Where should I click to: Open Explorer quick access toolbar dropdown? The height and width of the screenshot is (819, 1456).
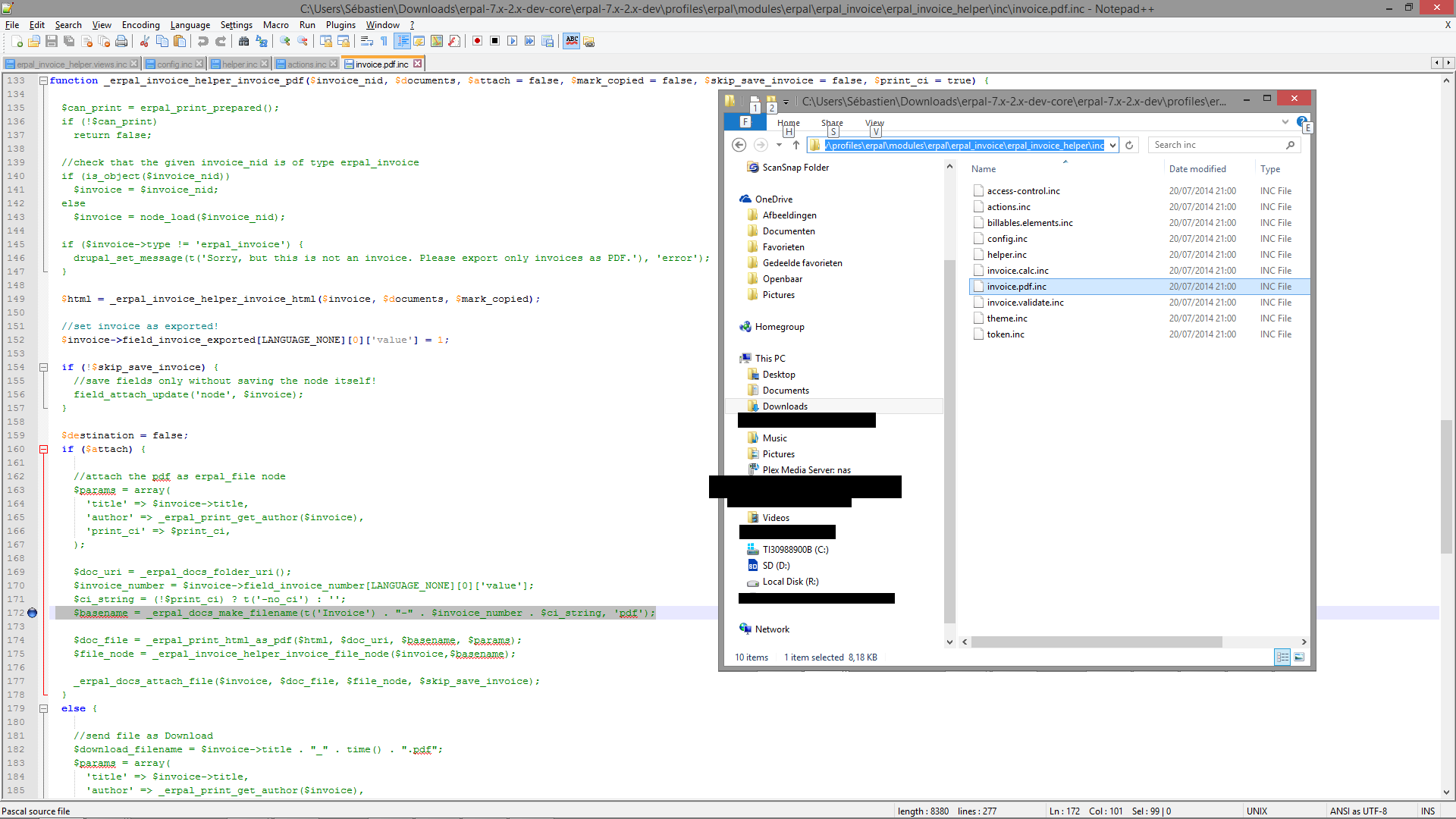[786, 102]
